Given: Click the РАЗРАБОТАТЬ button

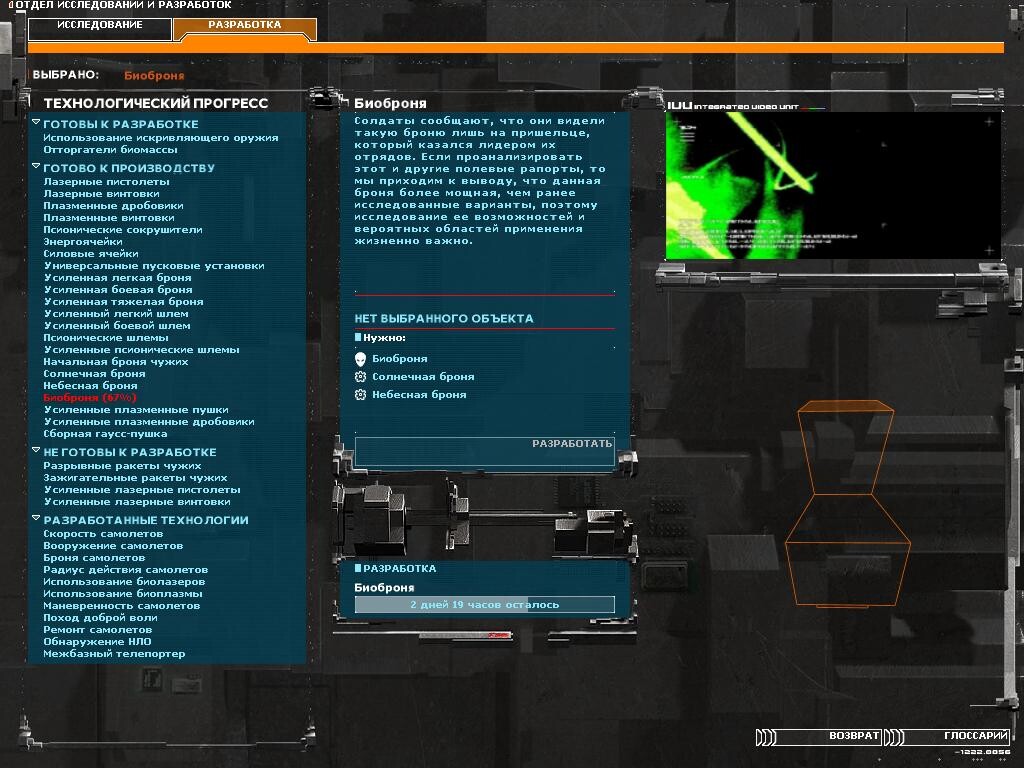Looking at the screenshot, I should click(x=485, y=451).
